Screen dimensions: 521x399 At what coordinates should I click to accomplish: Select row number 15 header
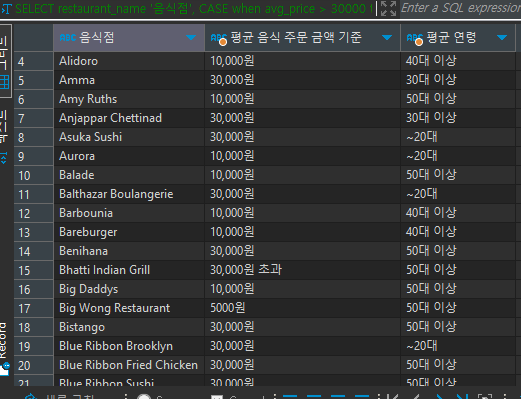tap(33, 270)
